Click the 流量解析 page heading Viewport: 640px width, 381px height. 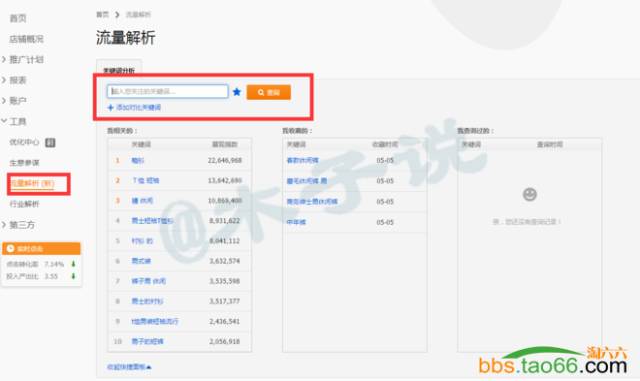point(126,38)
